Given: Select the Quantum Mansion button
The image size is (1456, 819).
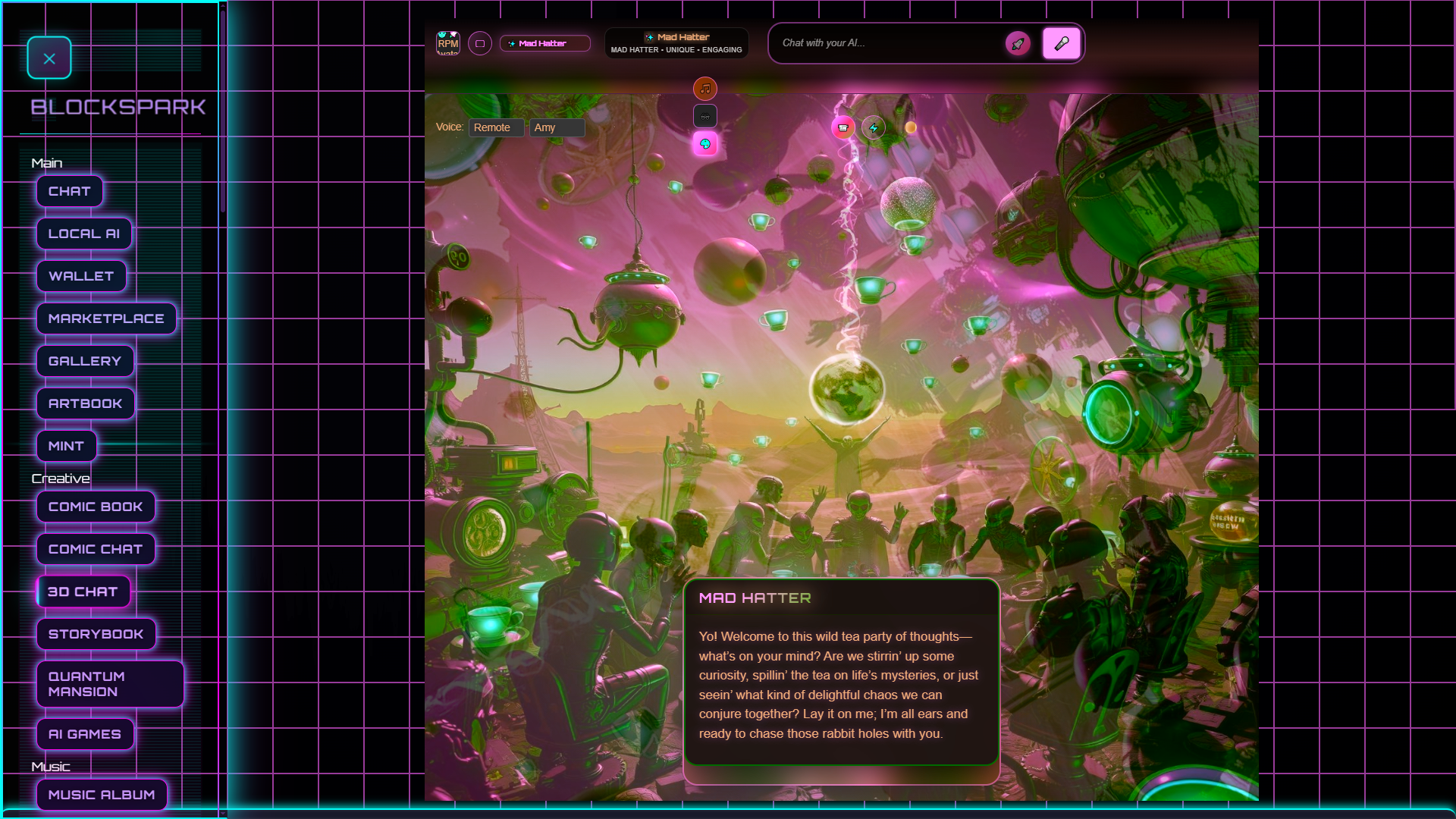Looking at the screenshot, I should (110, 684).
